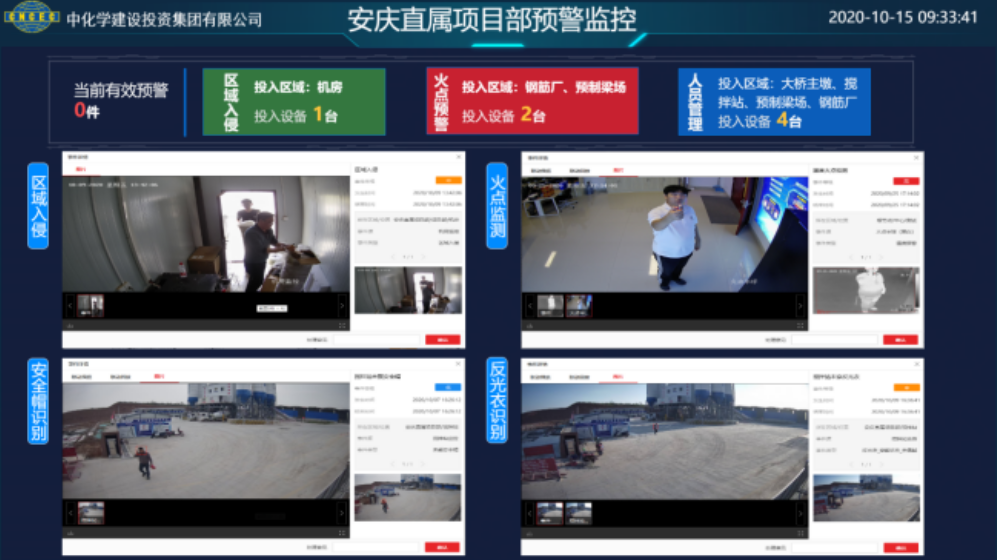Open the blue 人员管理 summary card
The width and height of the screenshot is (997, 560).
tap(774, 102)
